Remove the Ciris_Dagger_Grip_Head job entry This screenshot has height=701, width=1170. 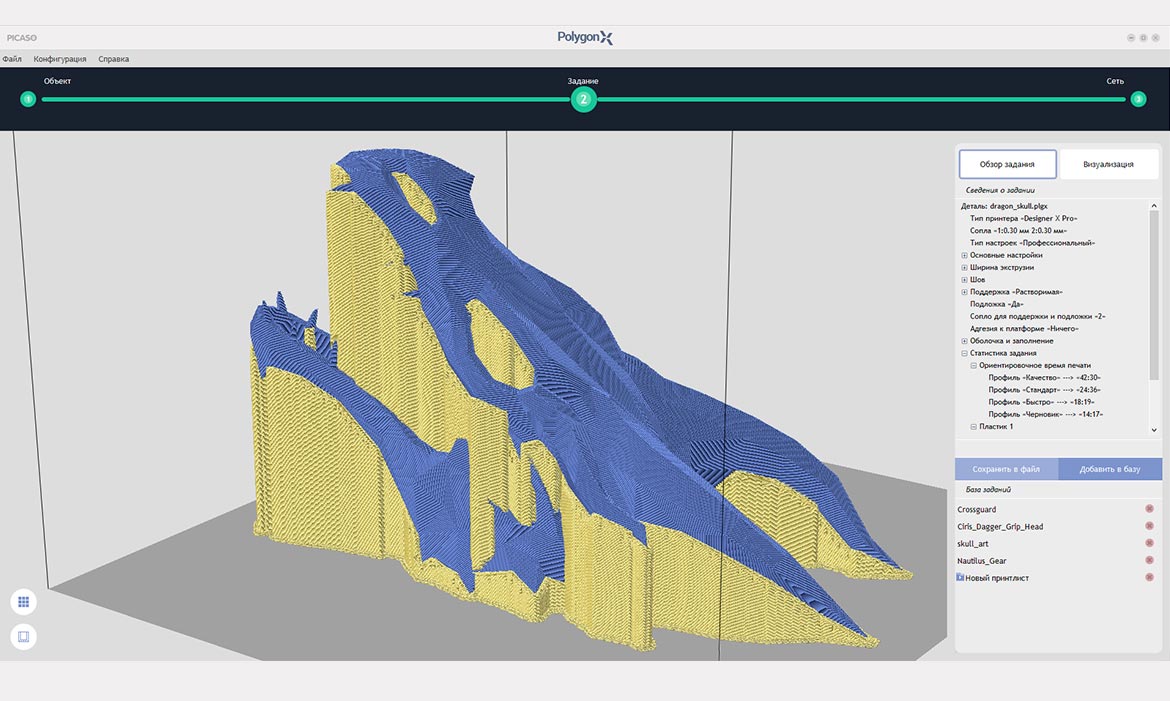(x=1149, y=526)
